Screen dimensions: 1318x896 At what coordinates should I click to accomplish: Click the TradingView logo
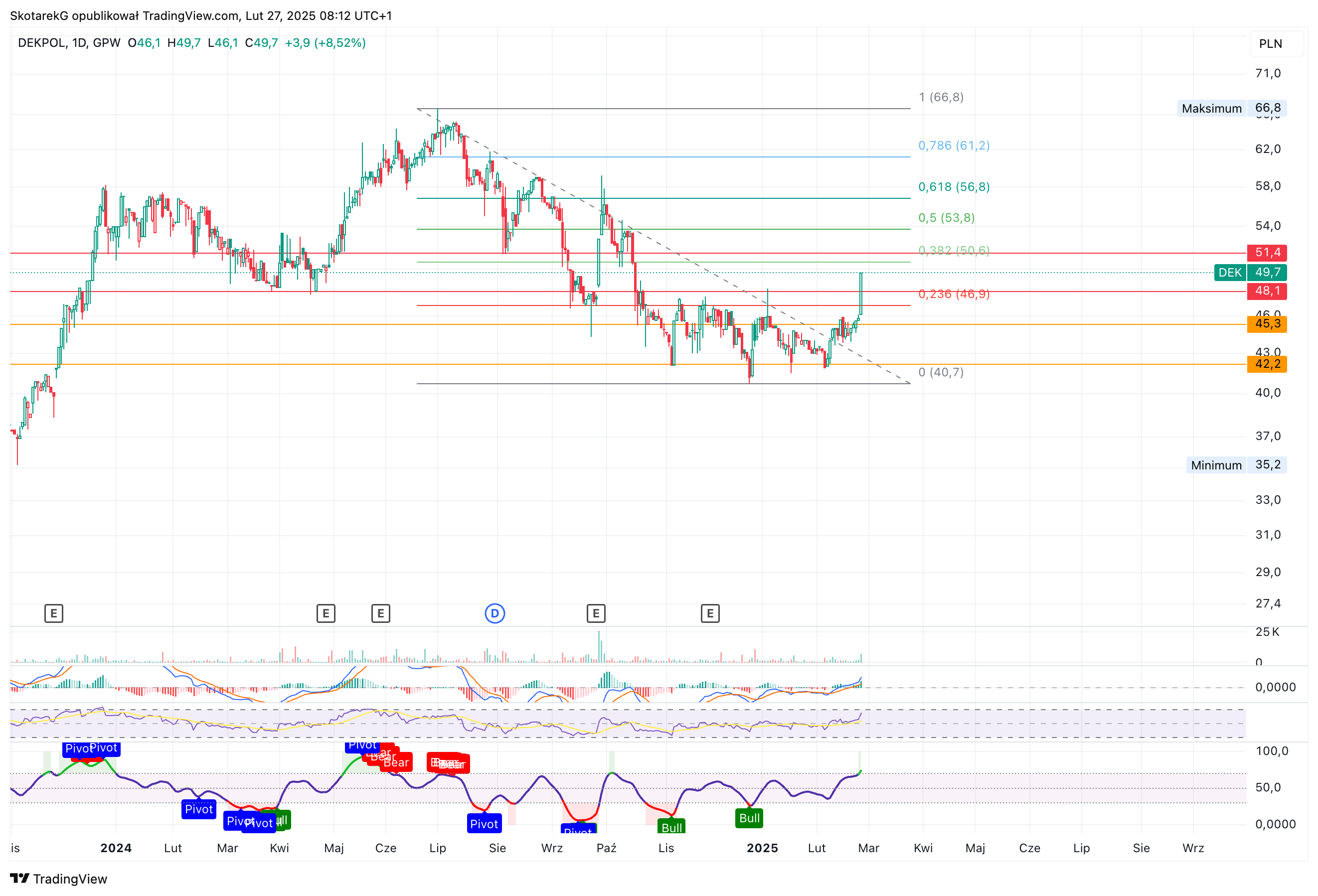click(59, 879)
